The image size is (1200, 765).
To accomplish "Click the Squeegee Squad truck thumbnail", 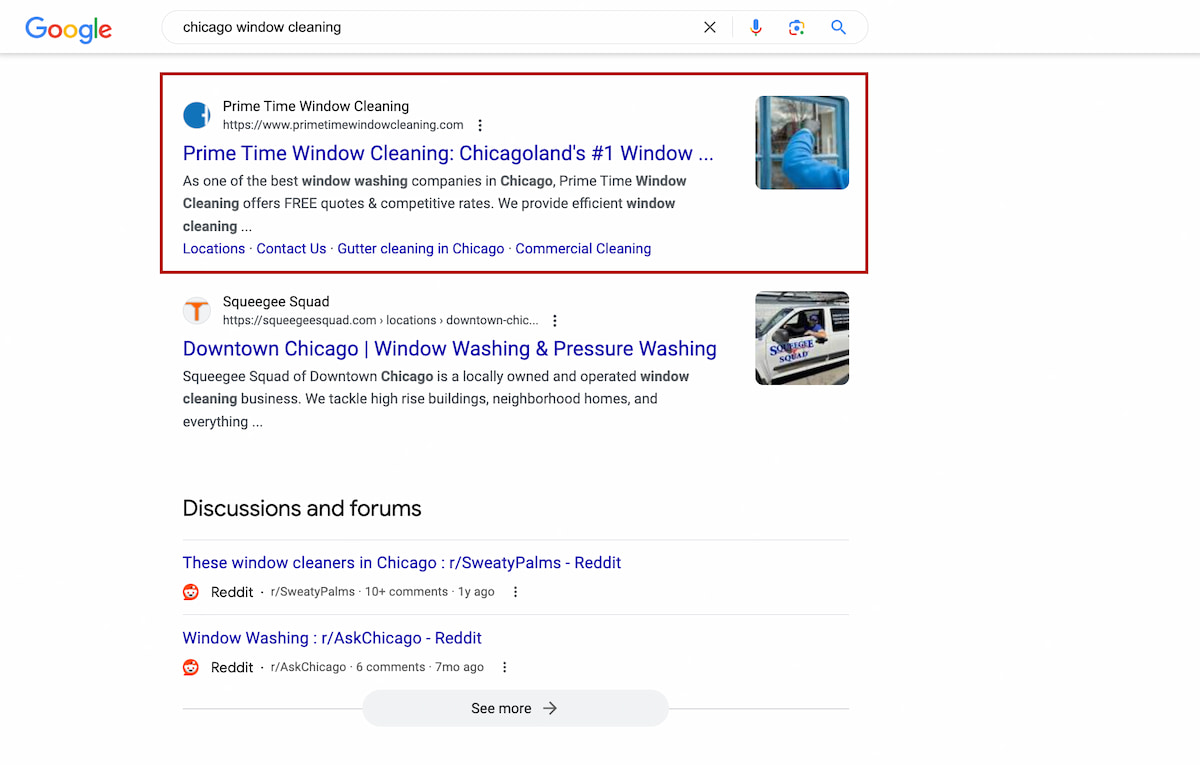I will click(802, 338).
